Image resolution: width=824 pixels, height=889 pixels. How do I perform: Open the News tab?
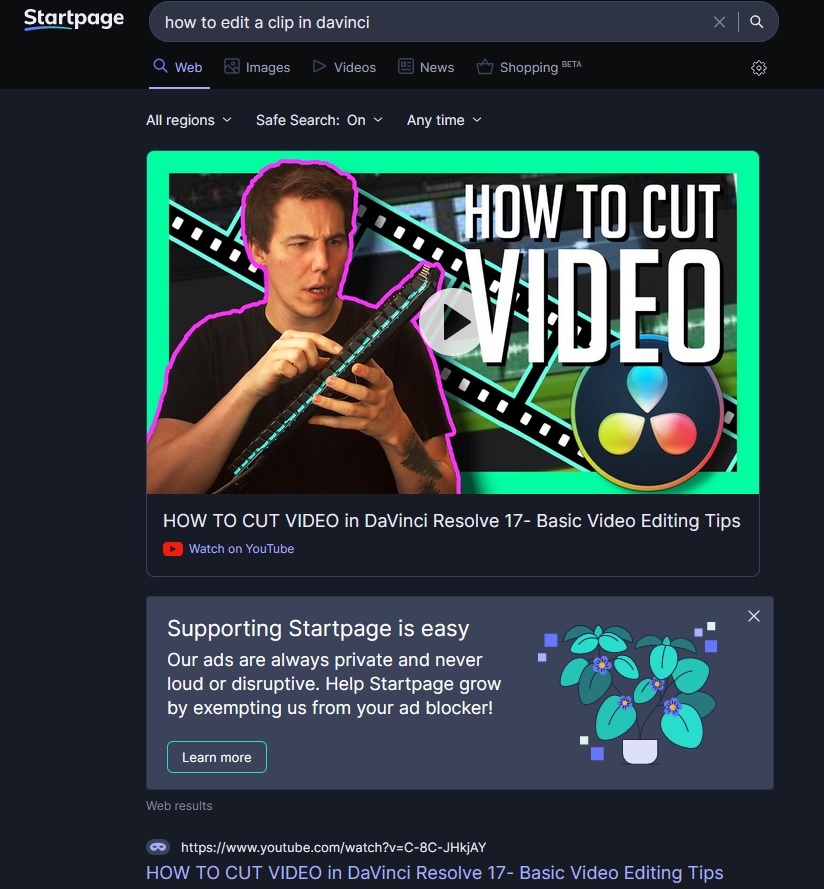[x=426, y=67]
